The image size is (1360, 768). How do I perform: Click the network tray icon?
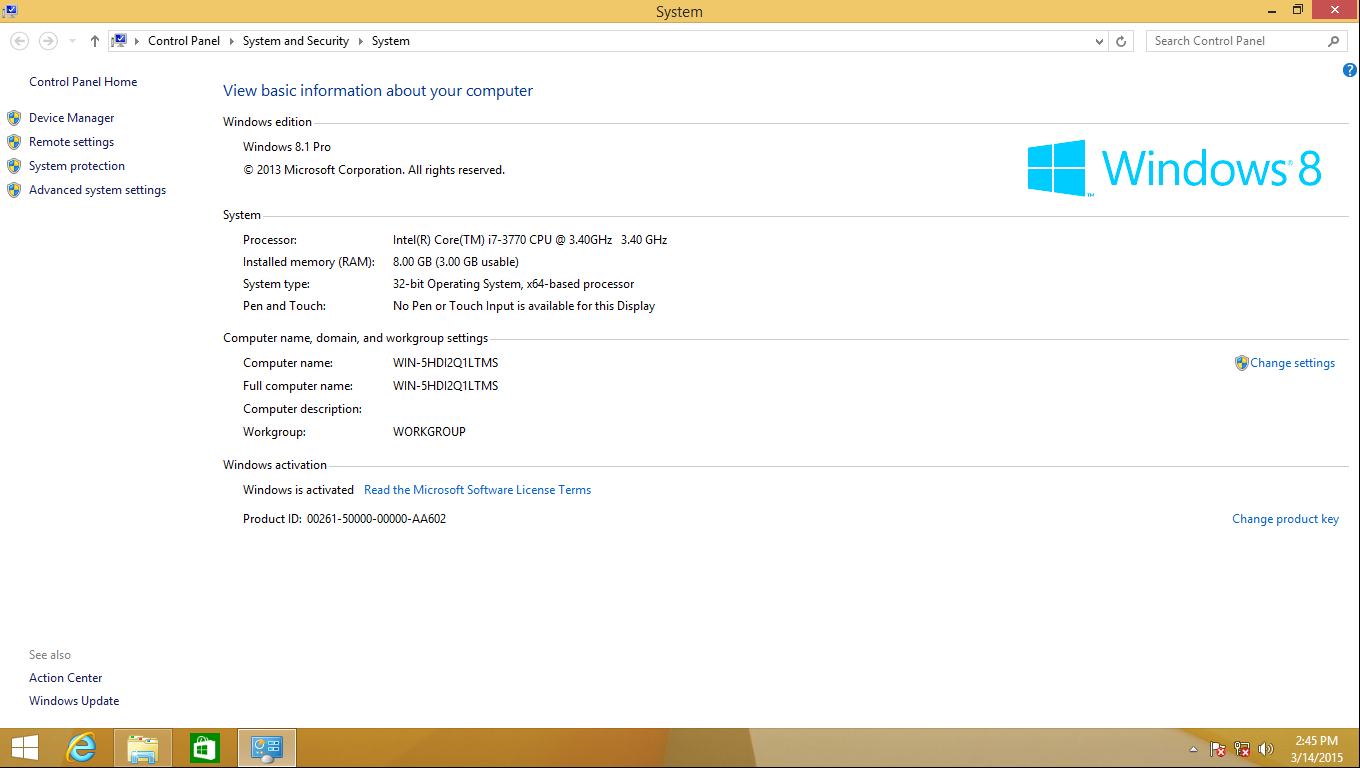tap(1242, 749)
